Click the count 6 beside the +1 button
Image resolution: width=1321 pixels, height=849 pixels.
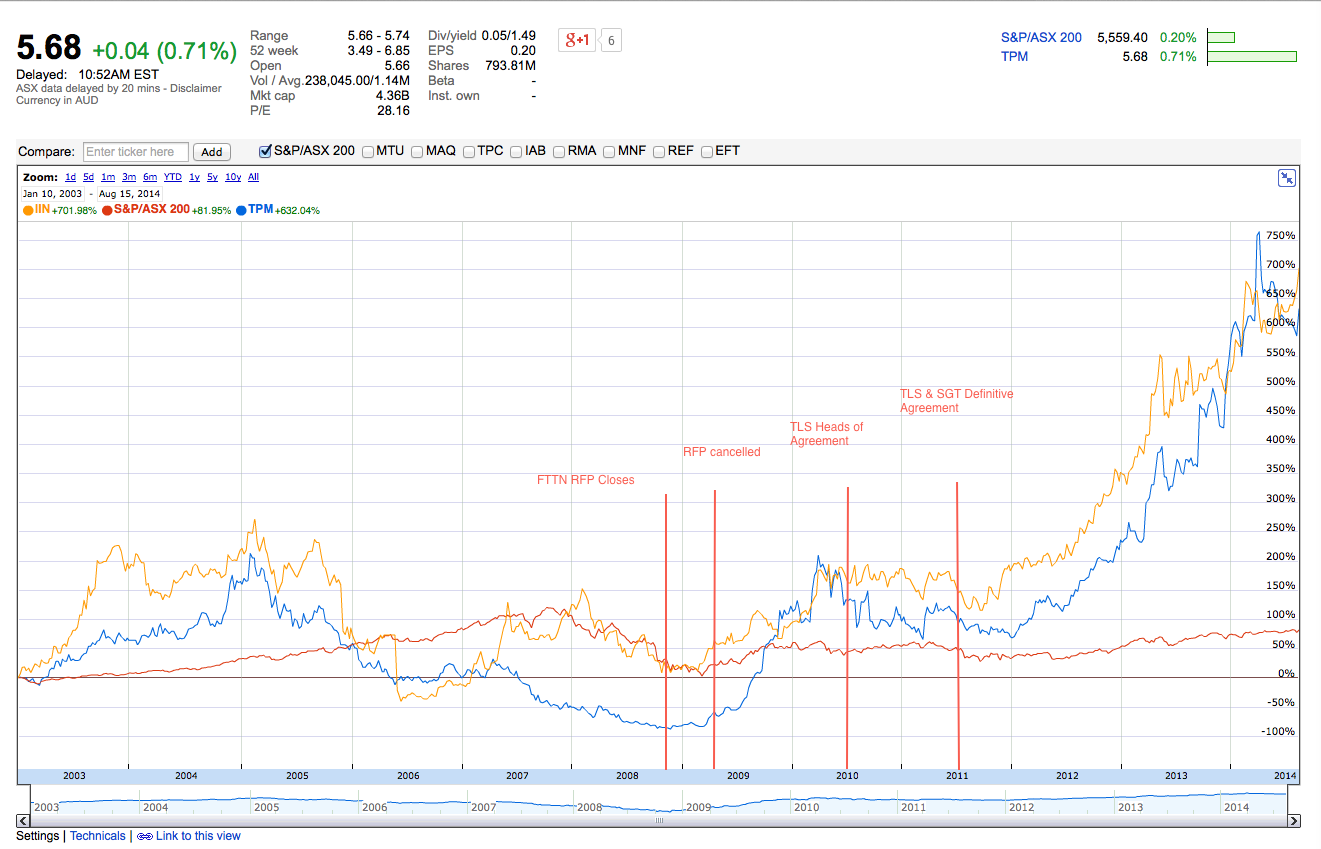(611, 40)
